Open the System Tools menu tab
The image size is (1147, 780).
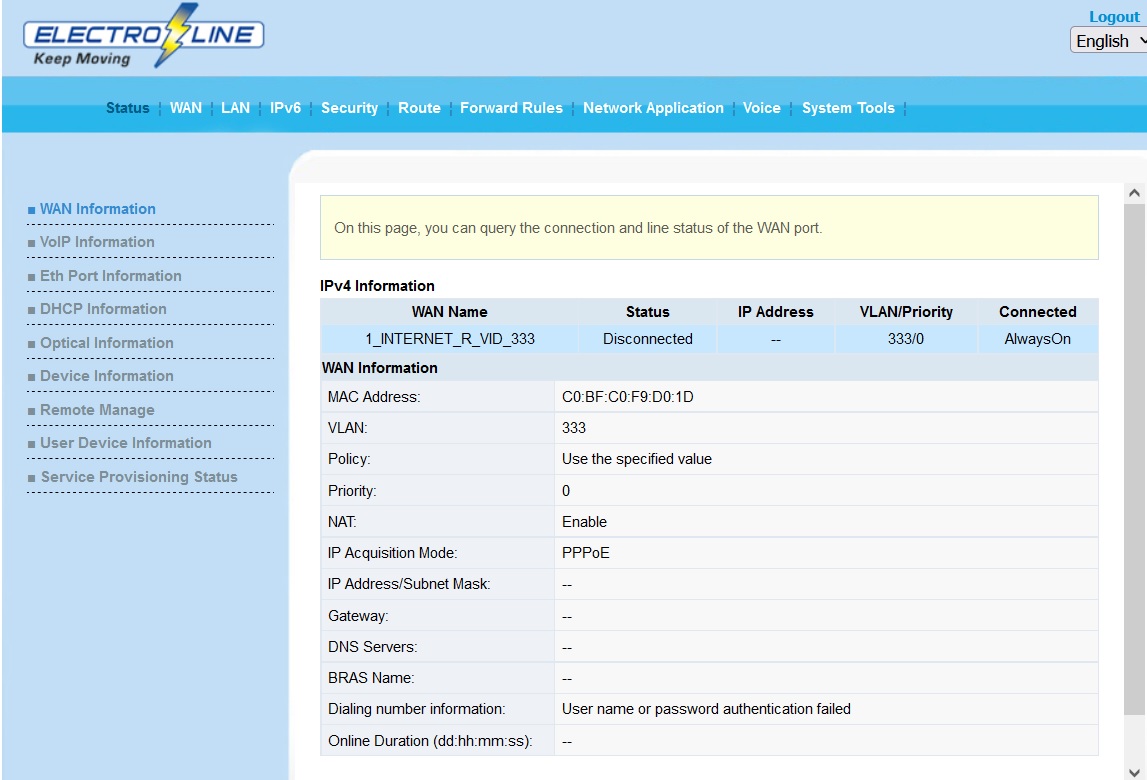[848, 108]
